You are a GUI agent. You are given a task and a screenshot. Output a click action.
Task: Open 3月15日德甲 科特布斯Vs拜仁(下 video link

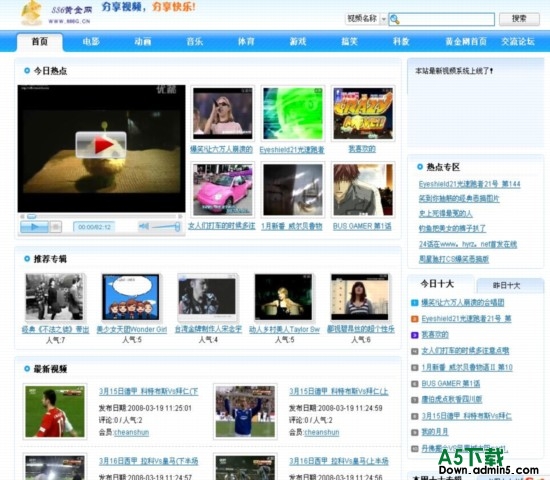(148, 392)
